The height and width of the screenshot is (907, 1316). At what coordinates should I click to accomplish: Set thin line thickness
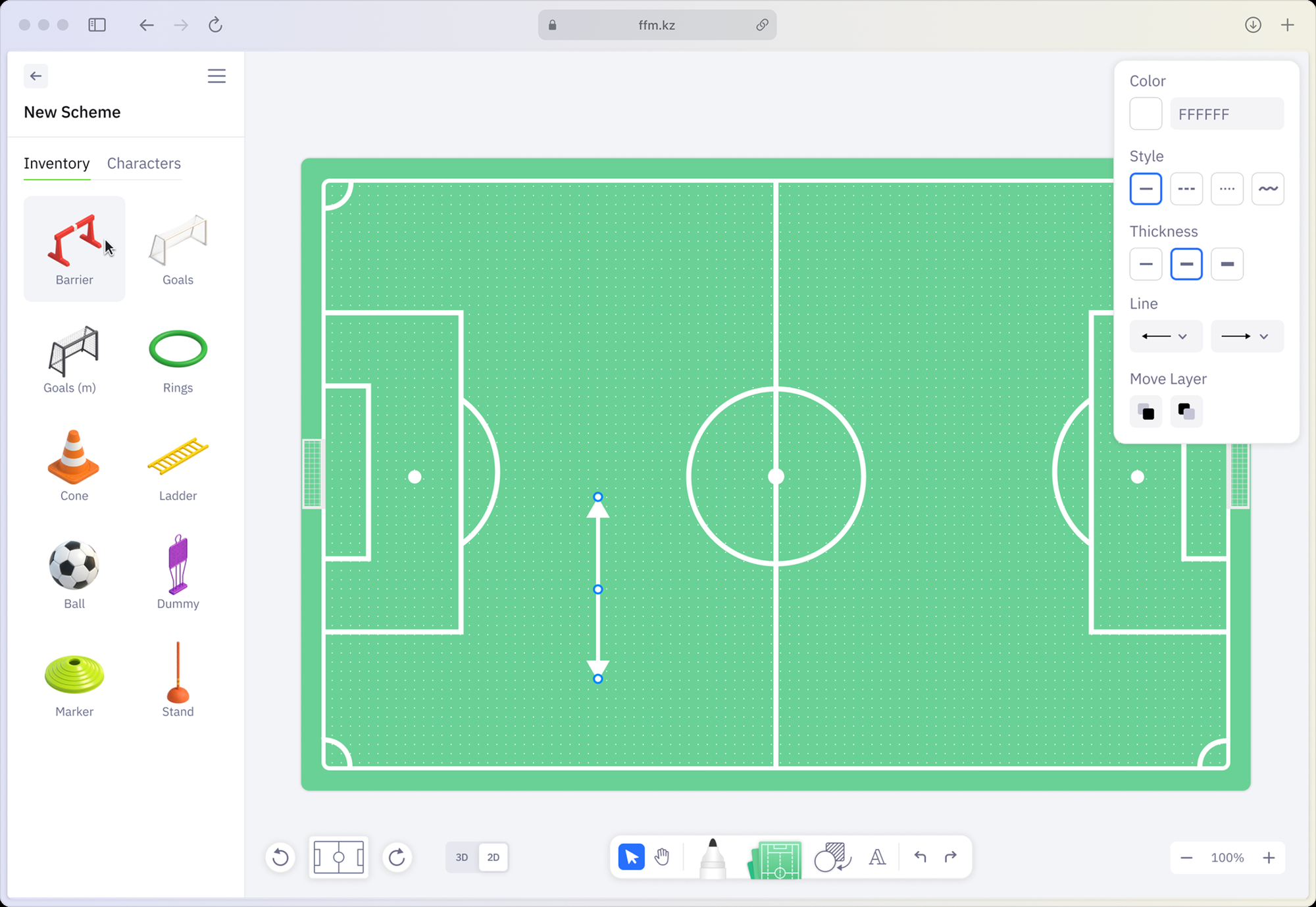coord(1146,264)
